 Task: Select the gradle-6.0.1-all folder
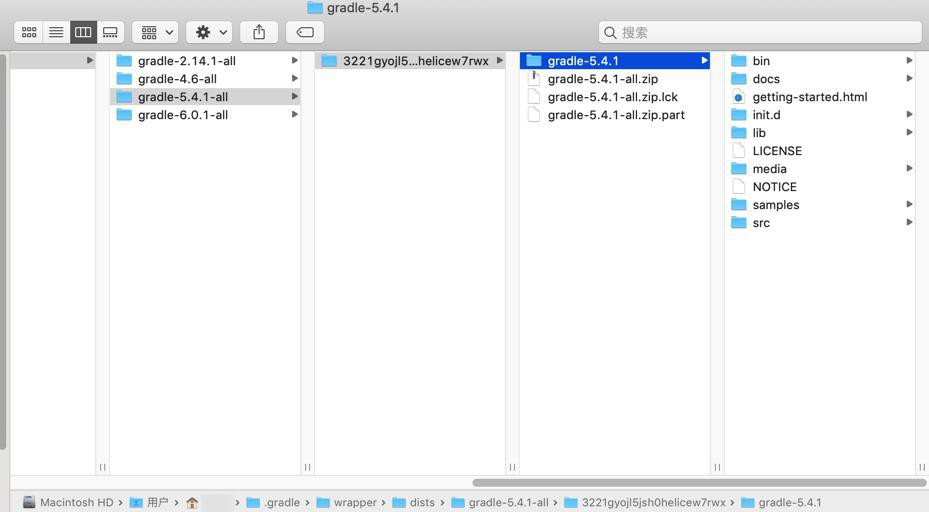205,115
